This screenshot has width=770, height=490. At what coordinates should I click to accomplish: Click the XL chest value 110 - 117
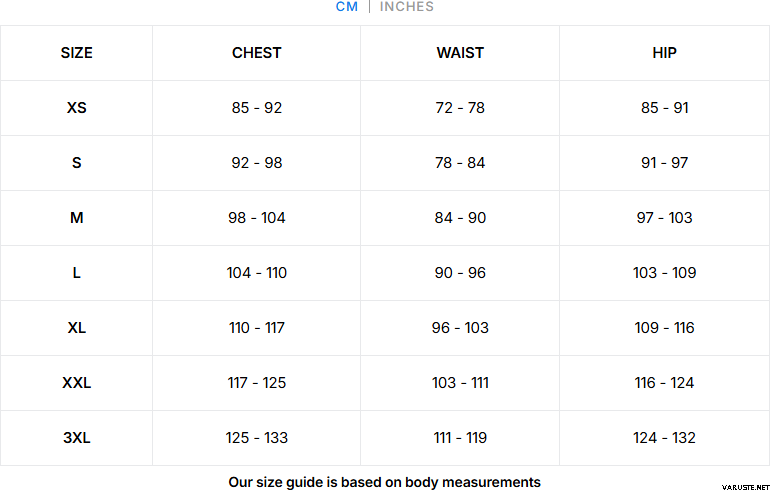(257, 328)
